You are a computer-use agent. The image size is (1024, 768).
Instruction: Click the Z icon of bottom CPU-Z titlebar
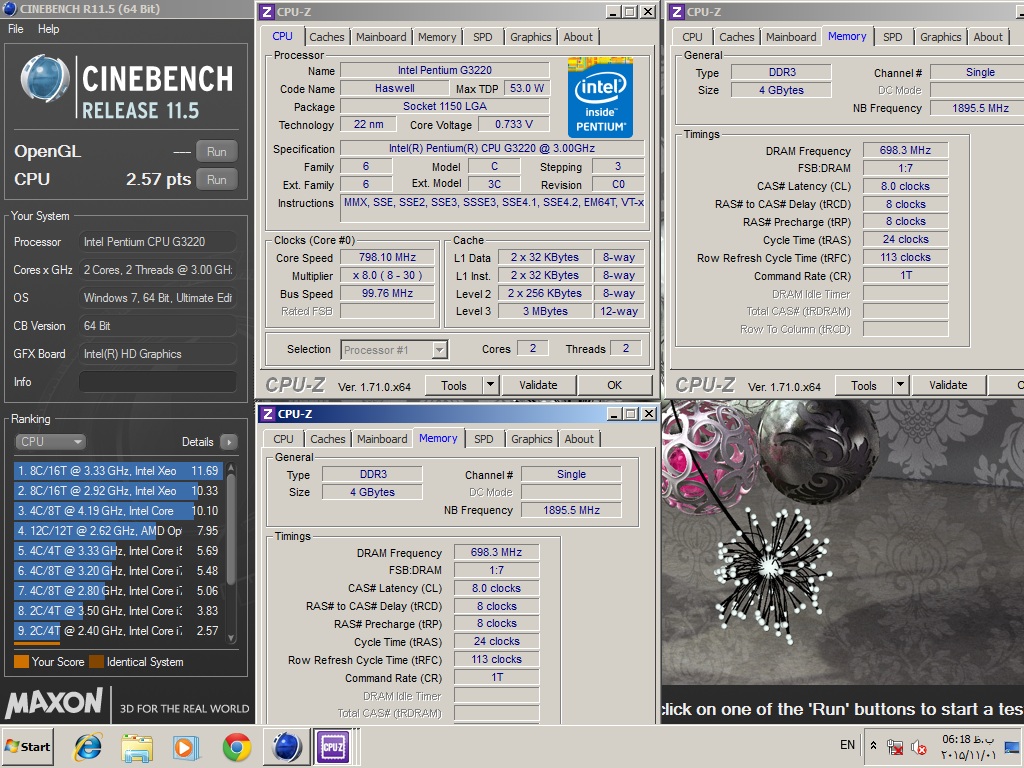[267, 414]
